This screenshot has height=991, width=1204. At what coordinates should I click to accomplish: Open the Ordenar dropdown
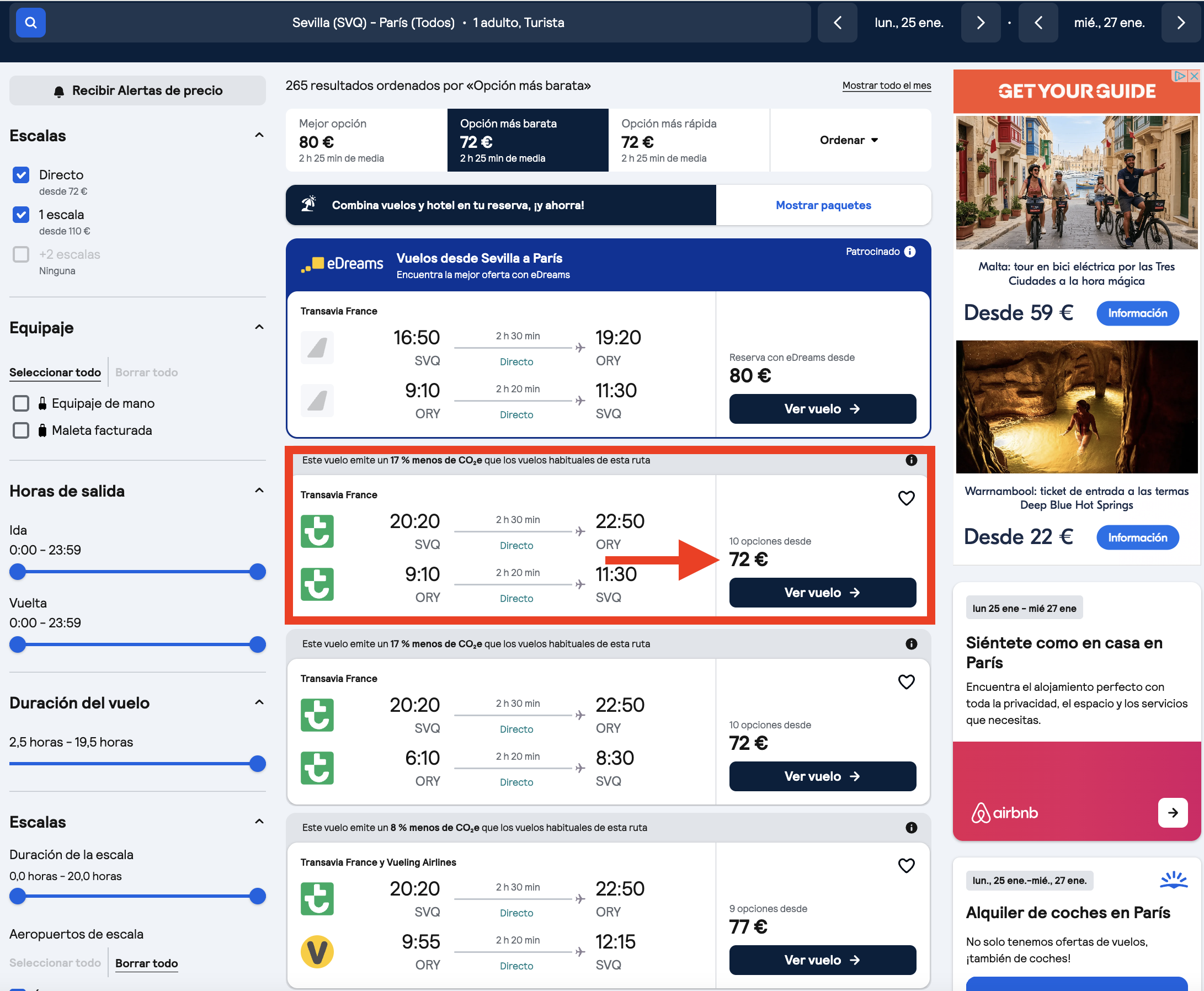(x=850, y=141)
